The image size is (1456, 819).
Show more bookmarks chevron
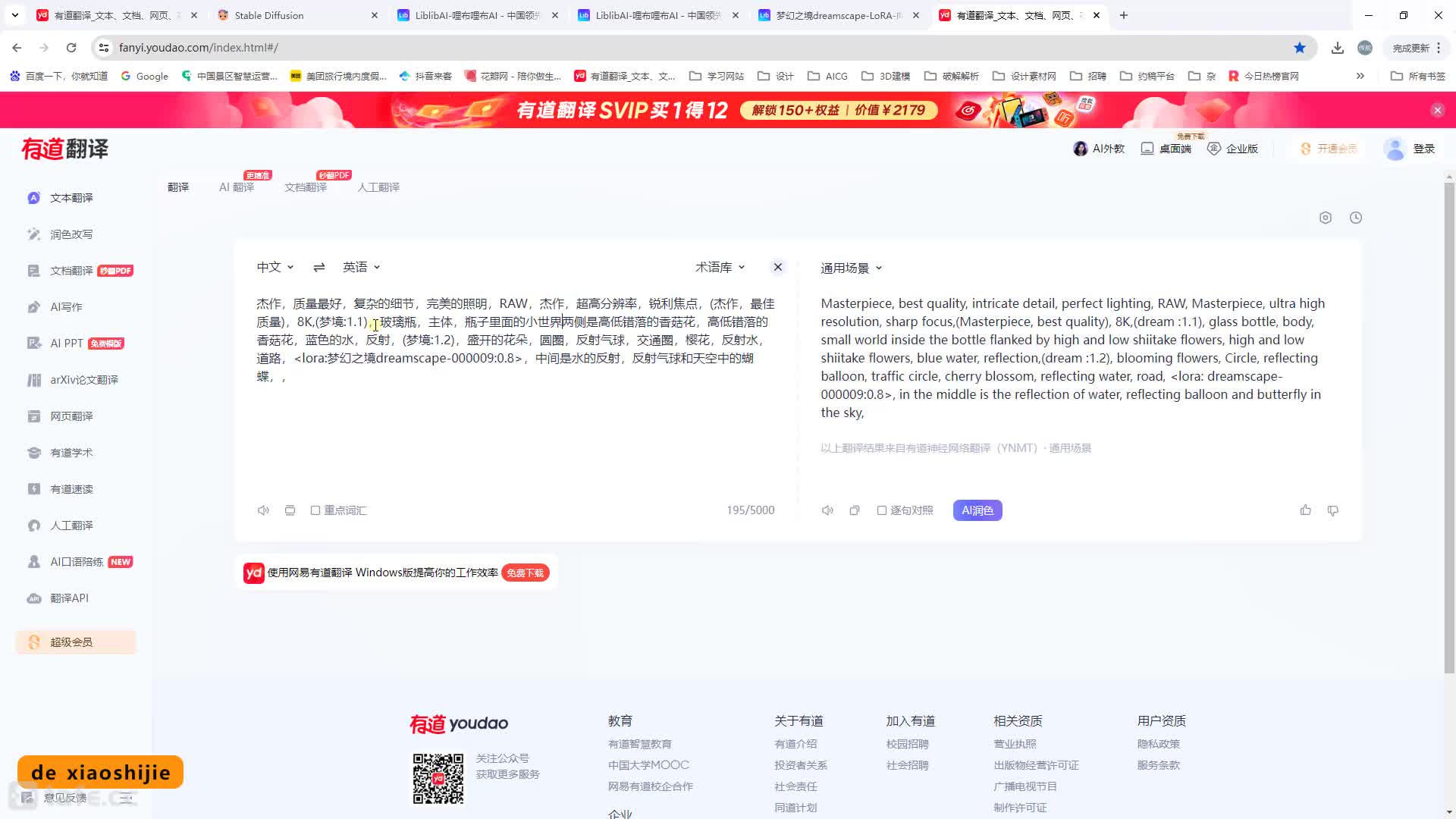pyautogui.click(x=1360, y=76)
